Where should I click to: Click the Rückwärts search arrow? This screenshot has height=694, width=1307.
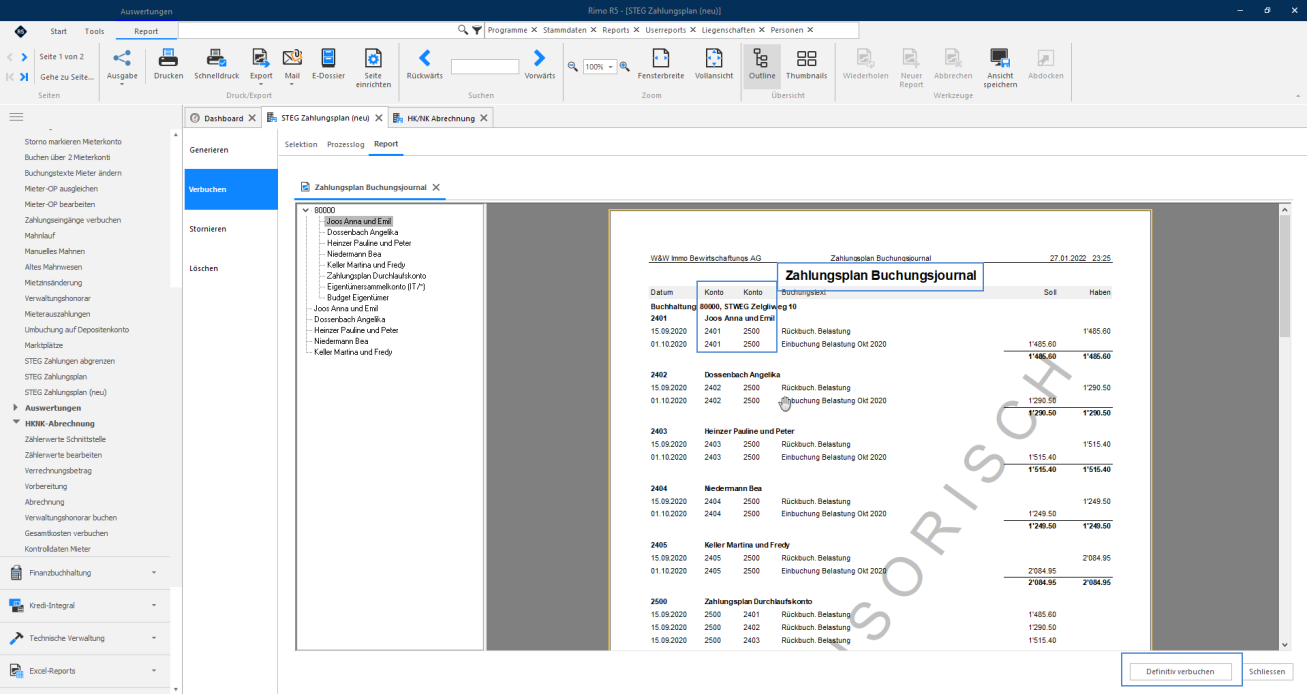click(x=425, y=64)
